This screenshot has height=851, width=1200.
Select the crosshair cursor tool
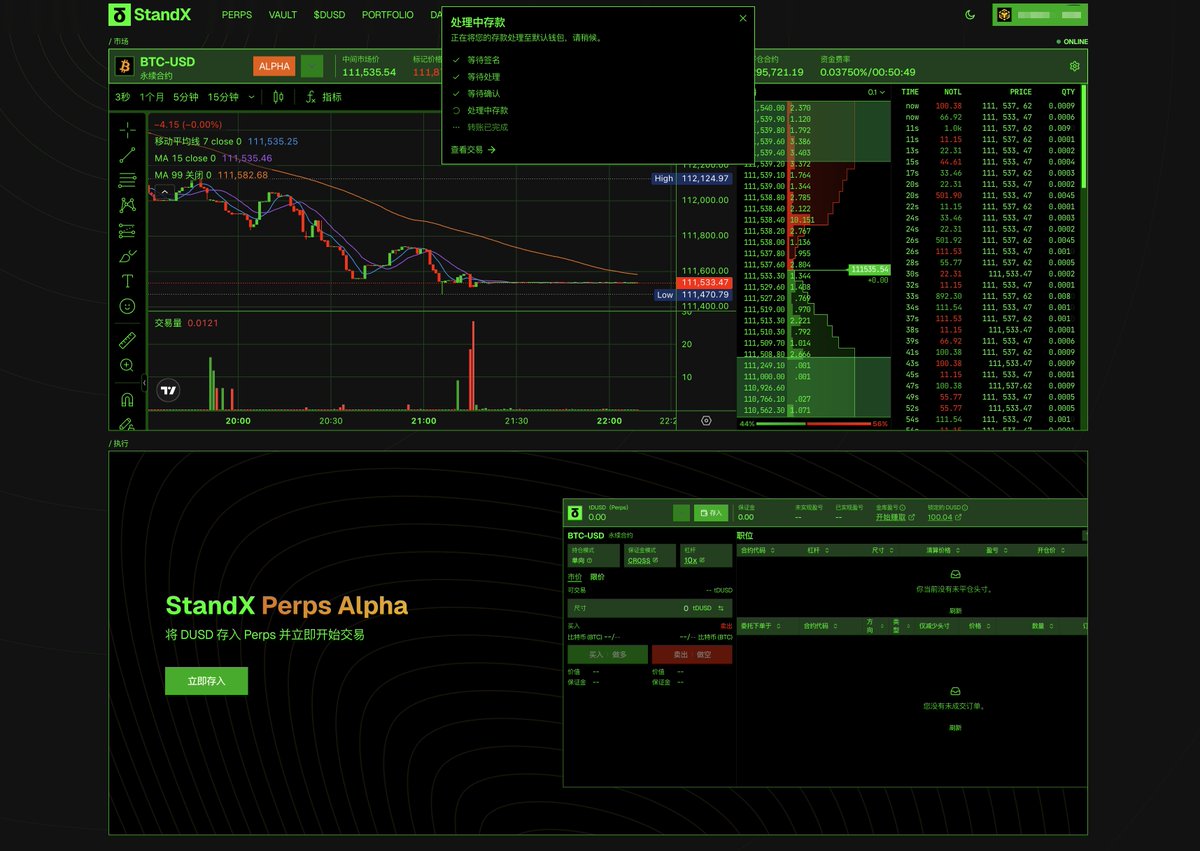point(127,130)
